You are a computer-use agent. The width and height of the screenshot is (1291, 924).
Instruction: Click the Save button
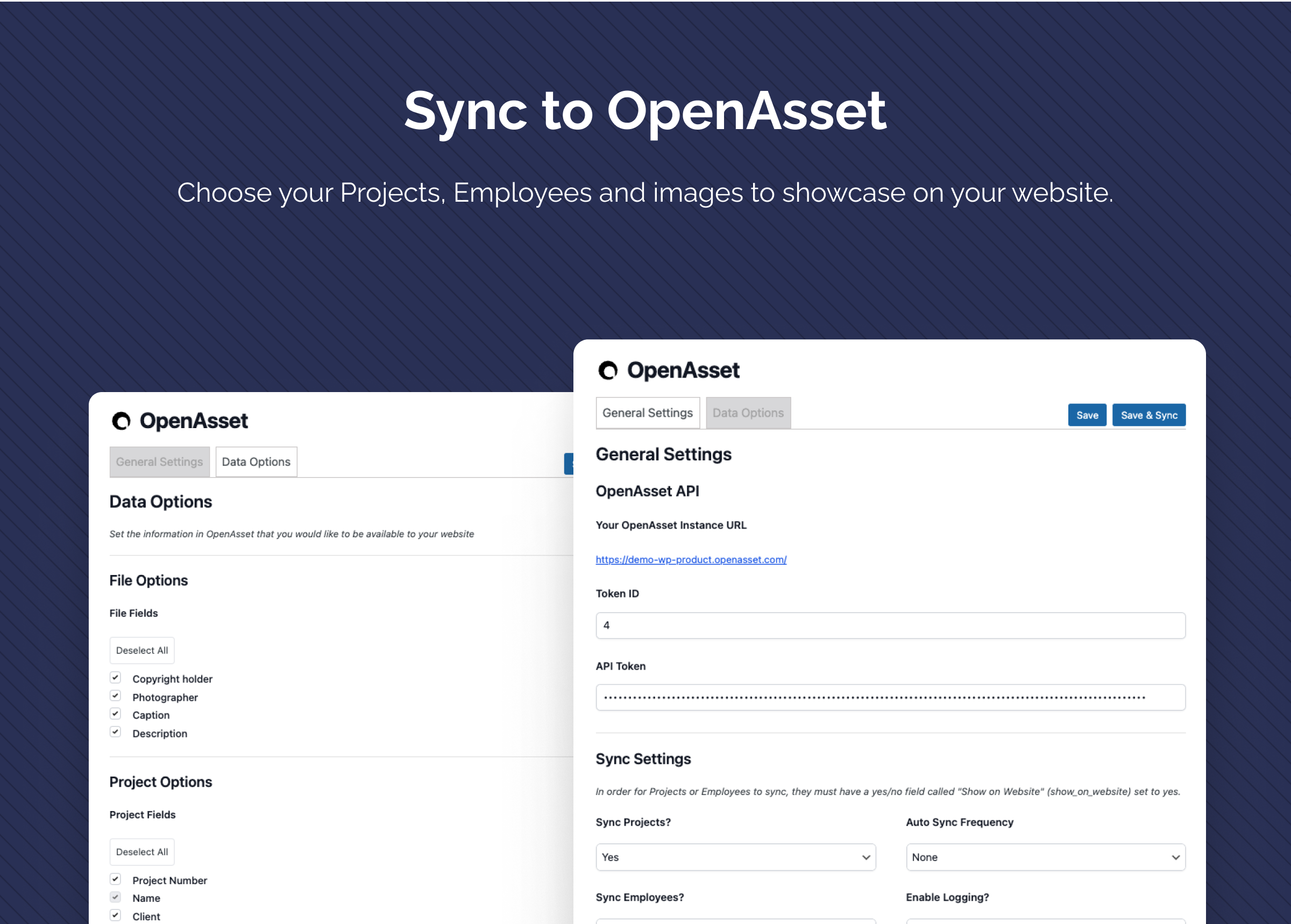[x=1087, y=415]
